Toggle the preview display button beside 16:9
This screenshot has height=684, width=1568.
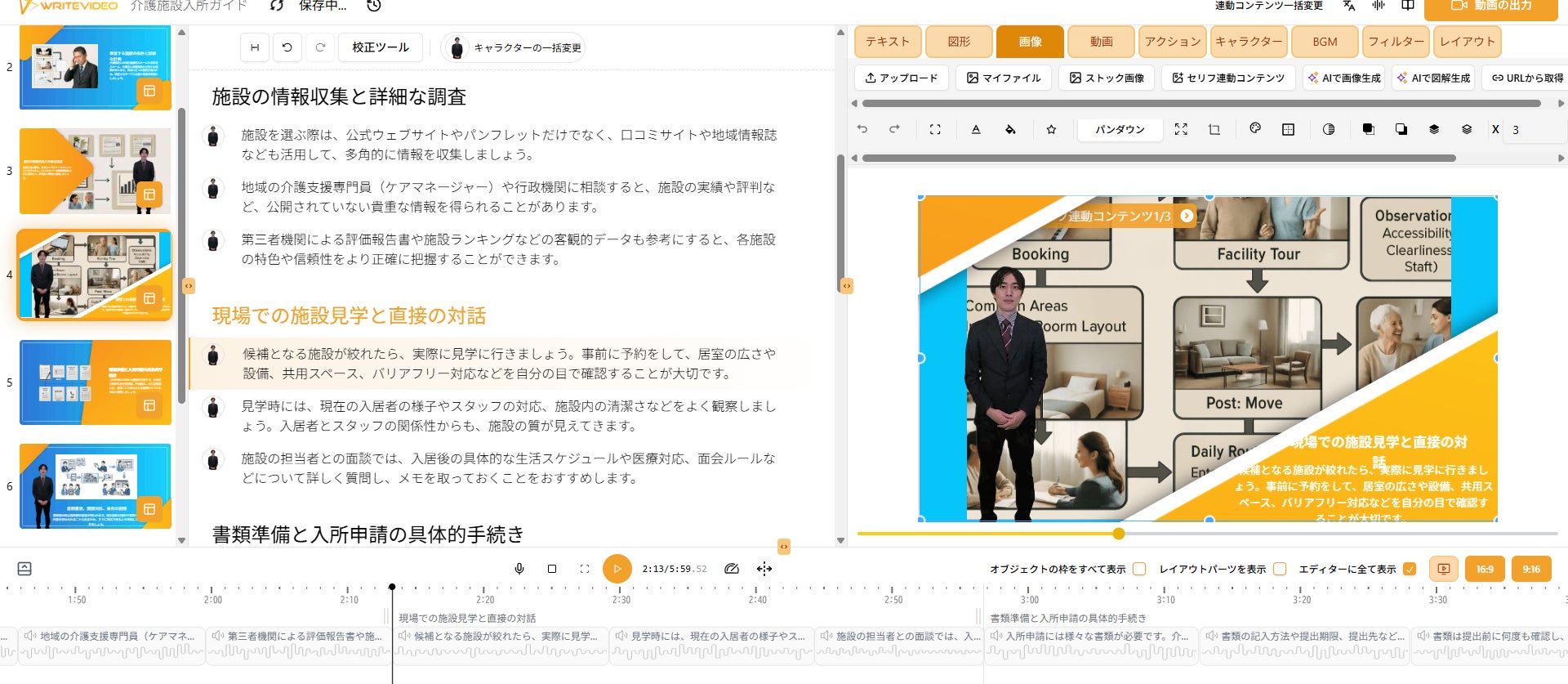[x=1444, y=569]
